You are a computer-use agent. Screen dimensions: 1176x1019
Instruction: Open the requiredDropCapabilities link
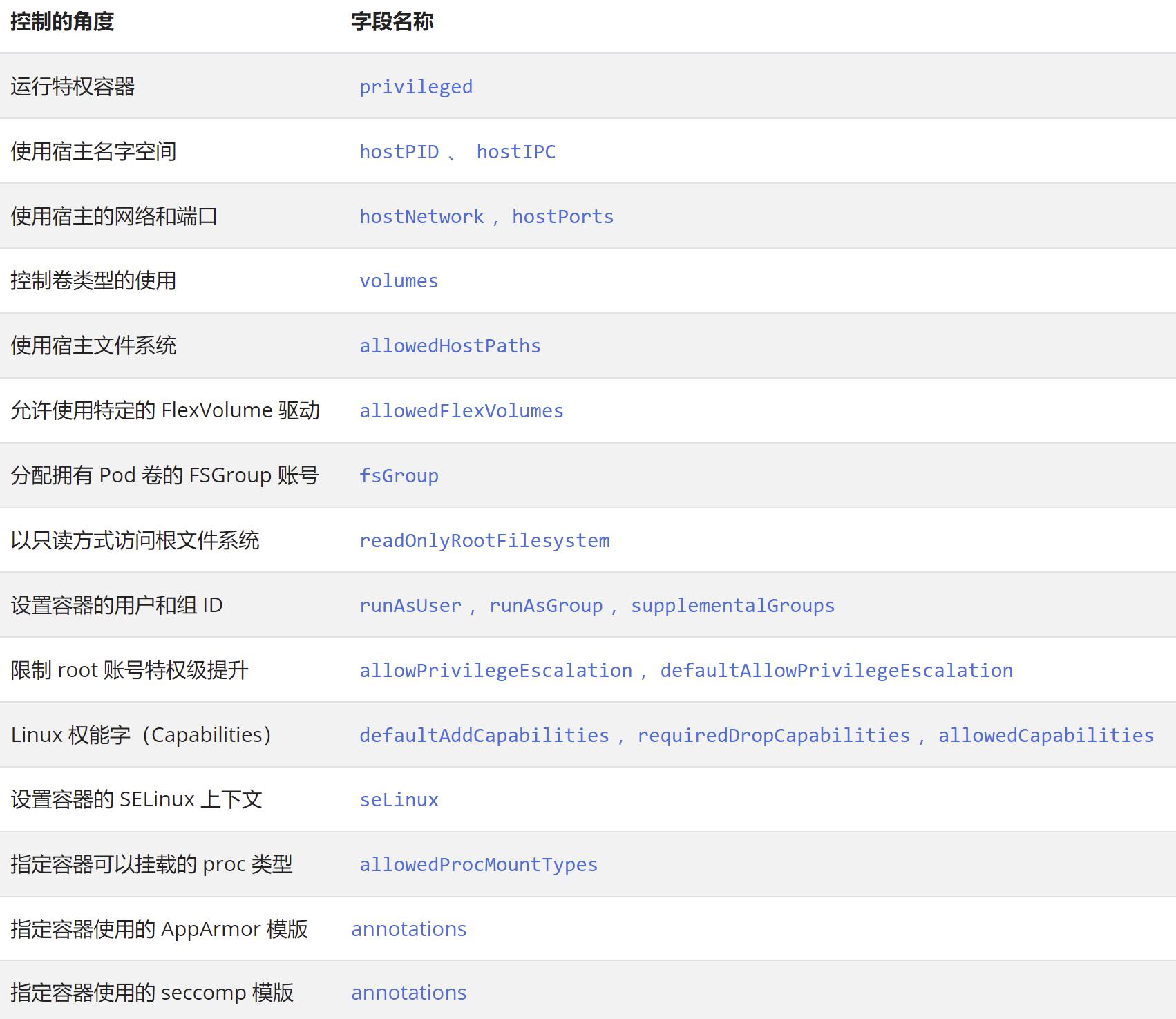coord(773,735)
